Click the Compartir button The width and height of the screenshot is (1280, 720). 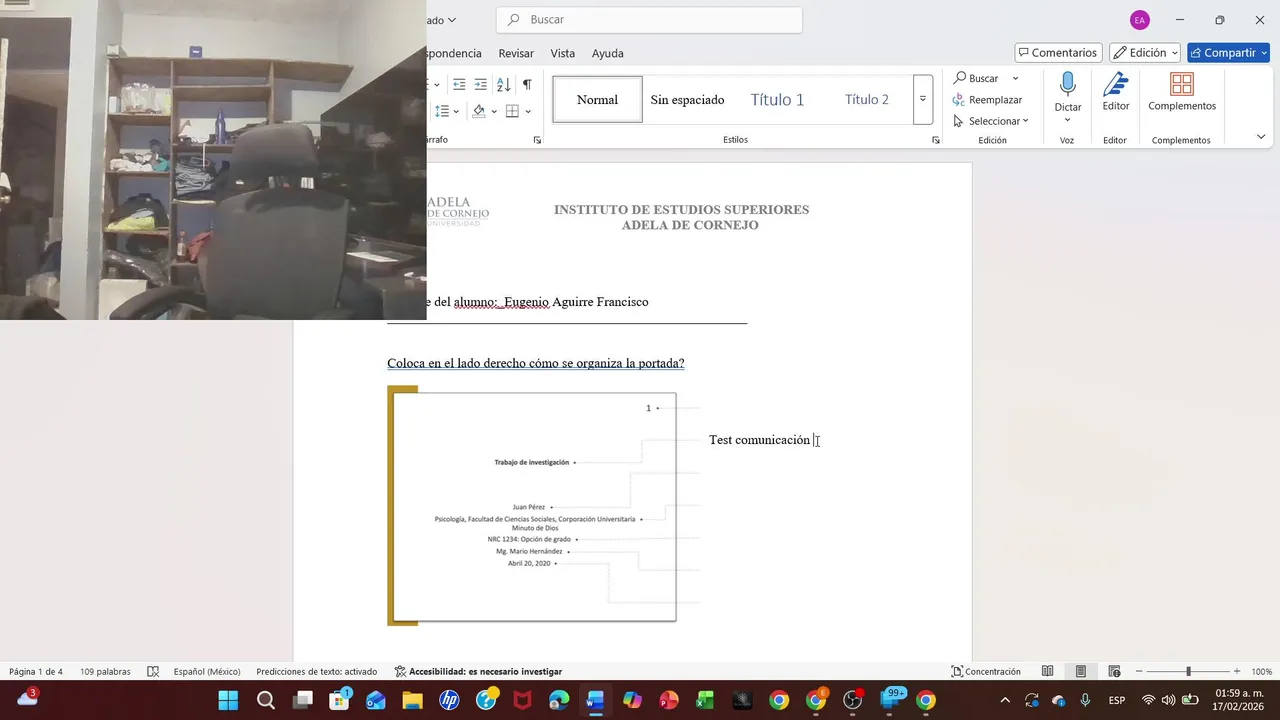[1228, 53]
